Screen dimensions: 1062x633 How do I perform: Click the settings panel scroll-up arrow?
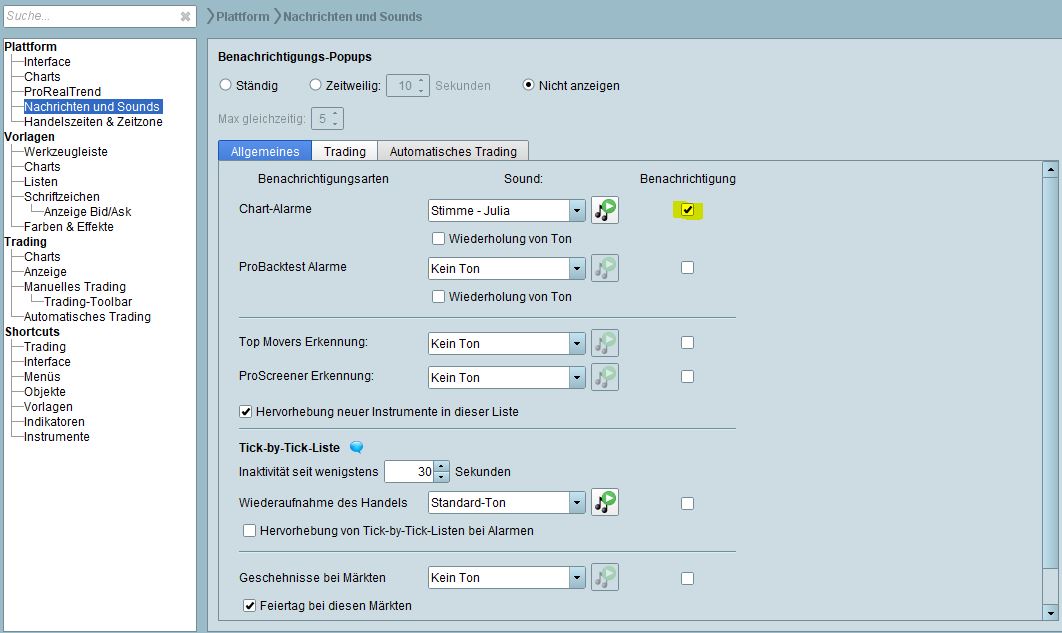1050,169
